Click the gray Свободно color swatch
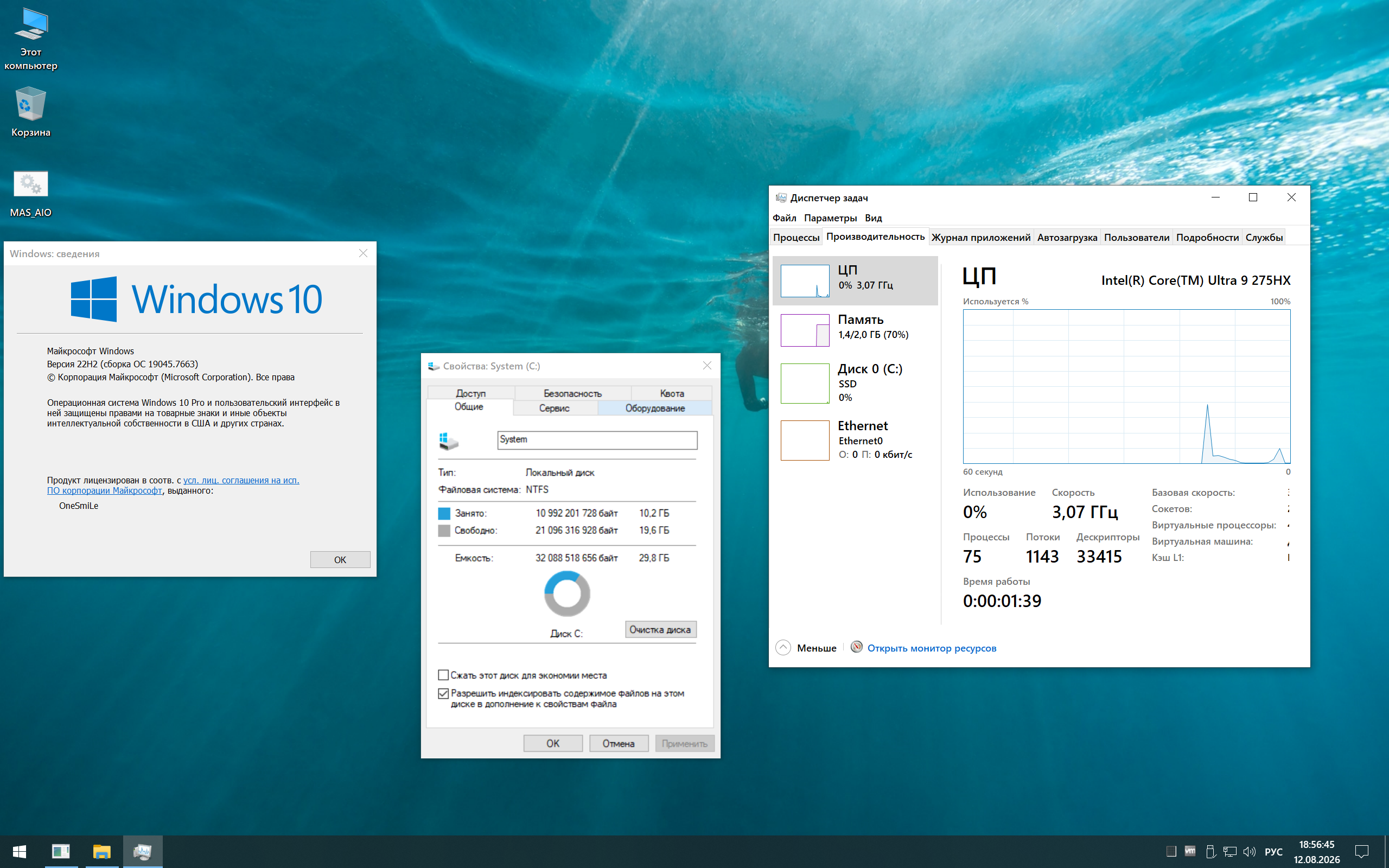Viewport: 1389px width, 868px height. point(444,531)
